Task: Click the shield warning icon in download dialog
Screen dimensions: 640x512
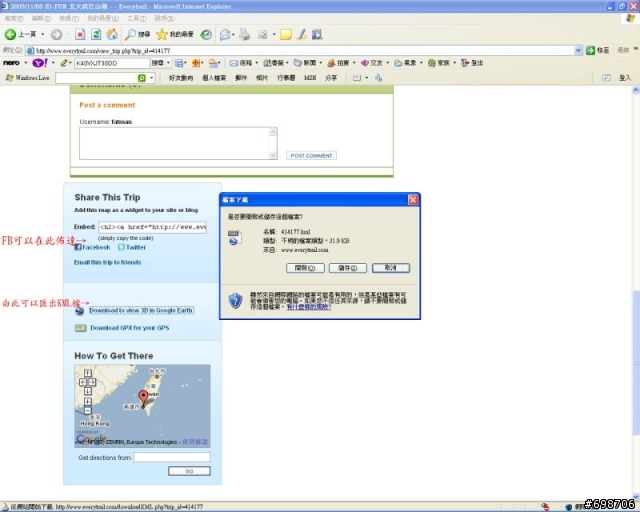Action: click(x=236, y=301)
